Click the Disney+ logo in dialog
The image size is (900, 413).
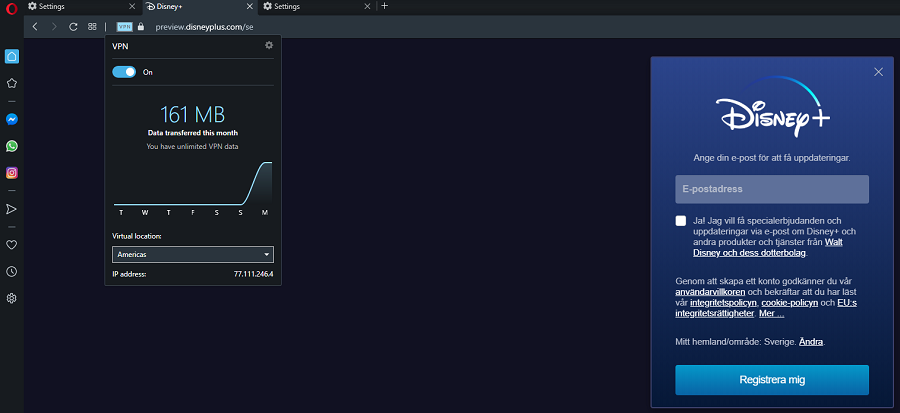(x=773, y=107)
